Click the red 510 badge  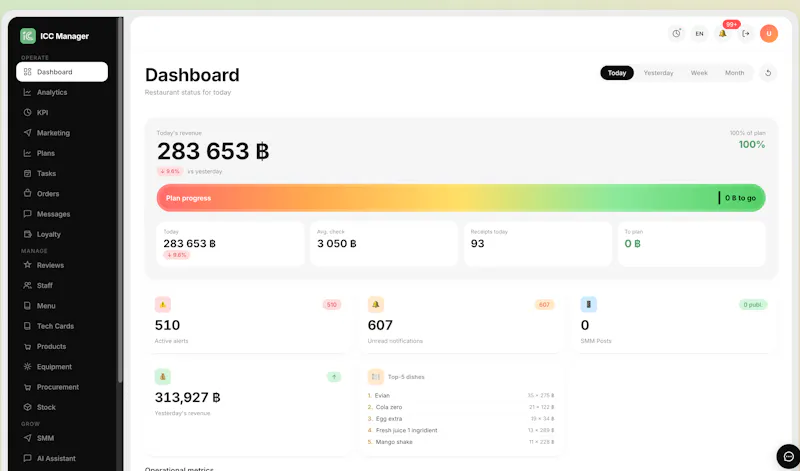point(332,305)
